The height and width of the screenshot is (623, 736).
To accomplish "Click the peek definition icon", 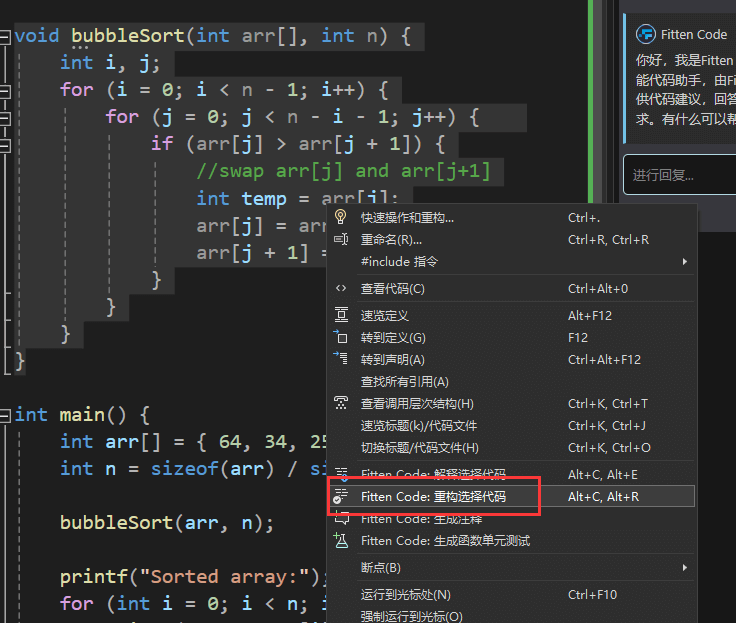I will [341, 315].
